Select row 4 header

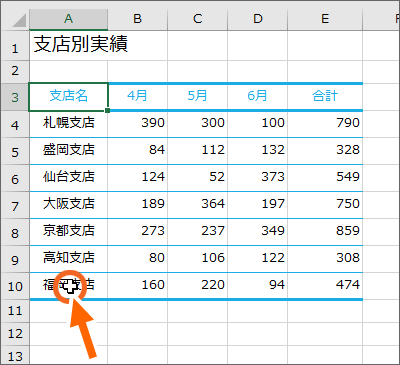coord(15,124)
